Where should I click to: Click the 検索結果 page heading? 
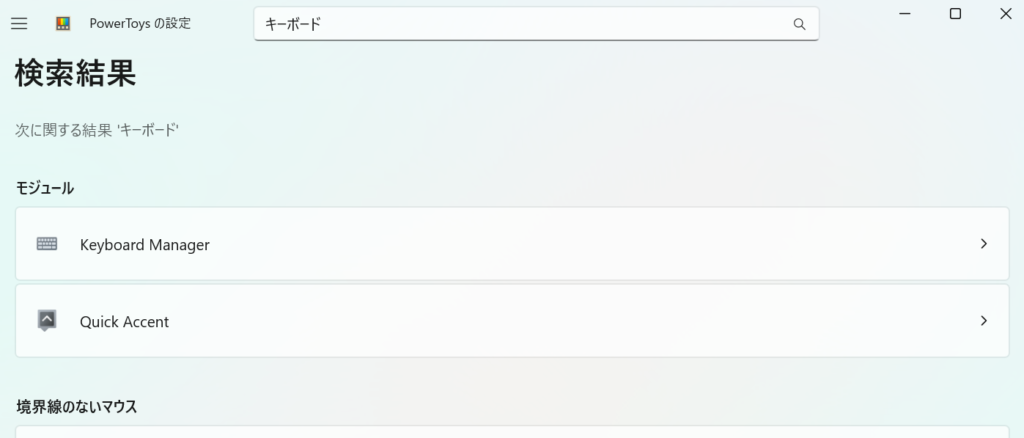point(76,73)
